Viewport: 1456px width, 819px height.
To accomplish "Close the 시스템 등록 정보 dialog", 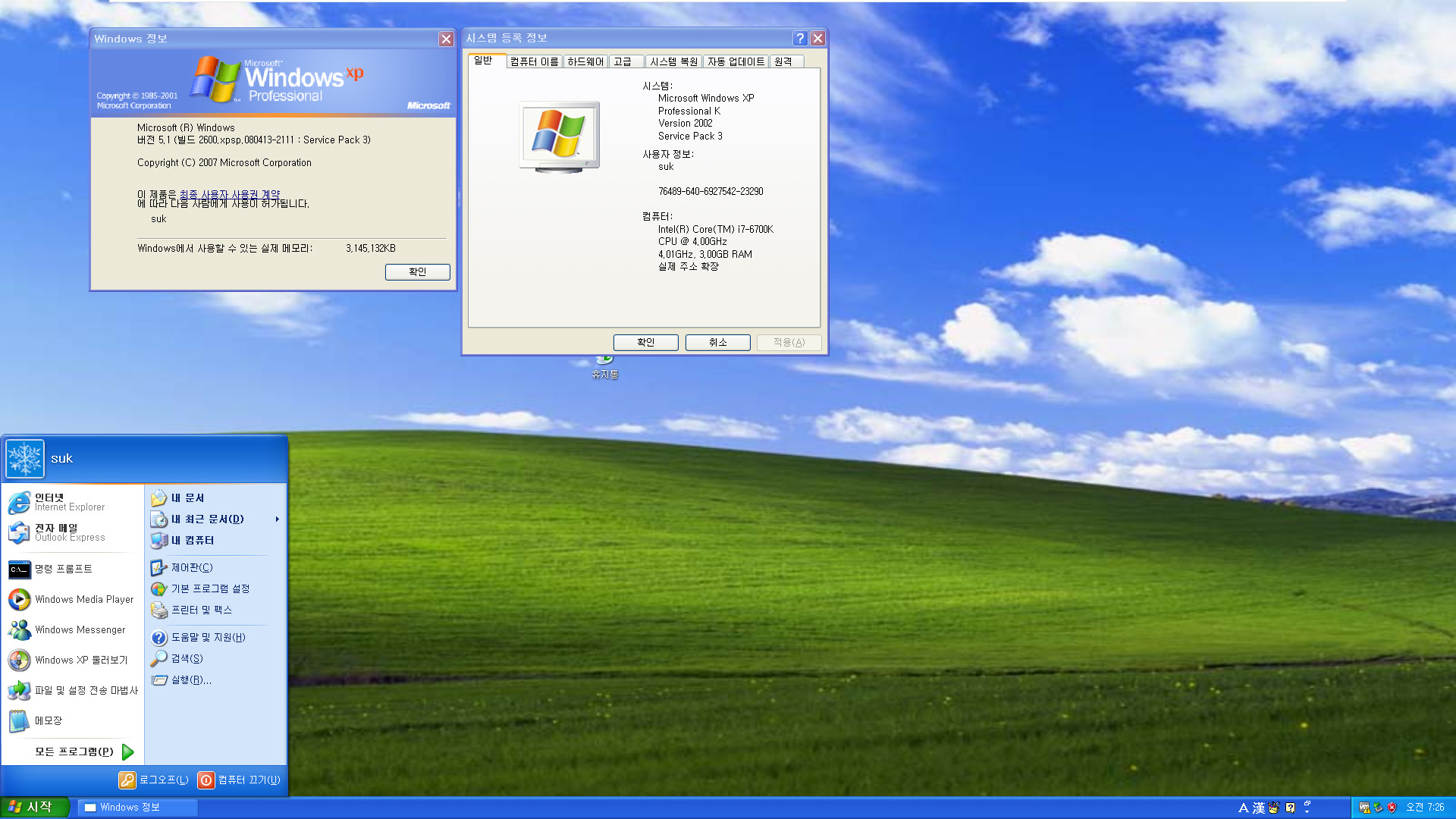I will (817, 38).
